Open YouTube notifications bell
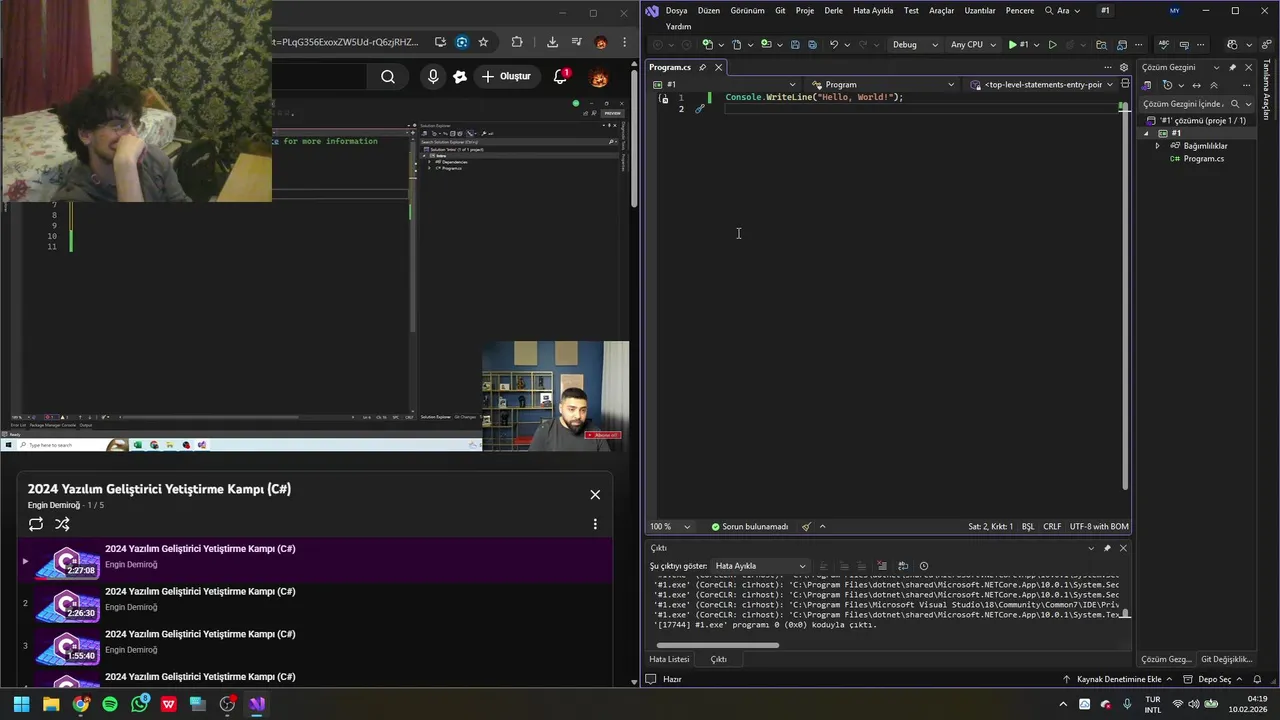The width and height of the screenshot is (1280, 720). (560, 77)
